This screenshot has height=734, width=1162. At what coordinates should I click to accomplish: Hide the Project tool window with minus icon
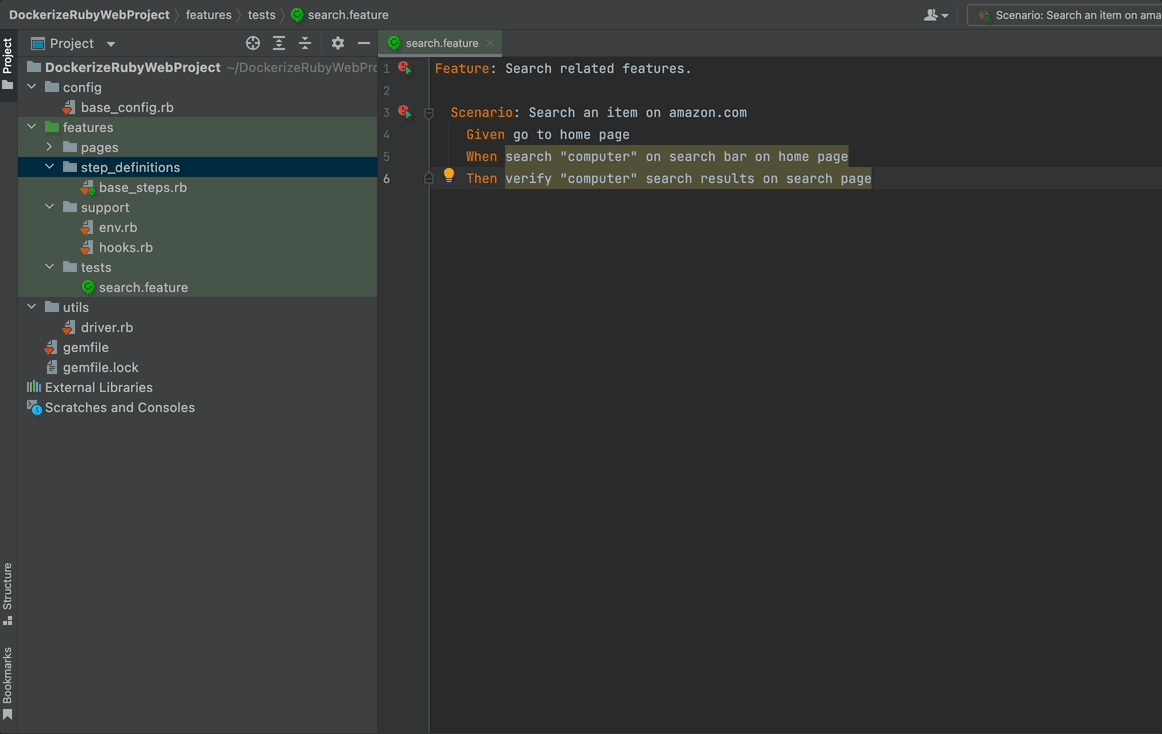point(363,43)
